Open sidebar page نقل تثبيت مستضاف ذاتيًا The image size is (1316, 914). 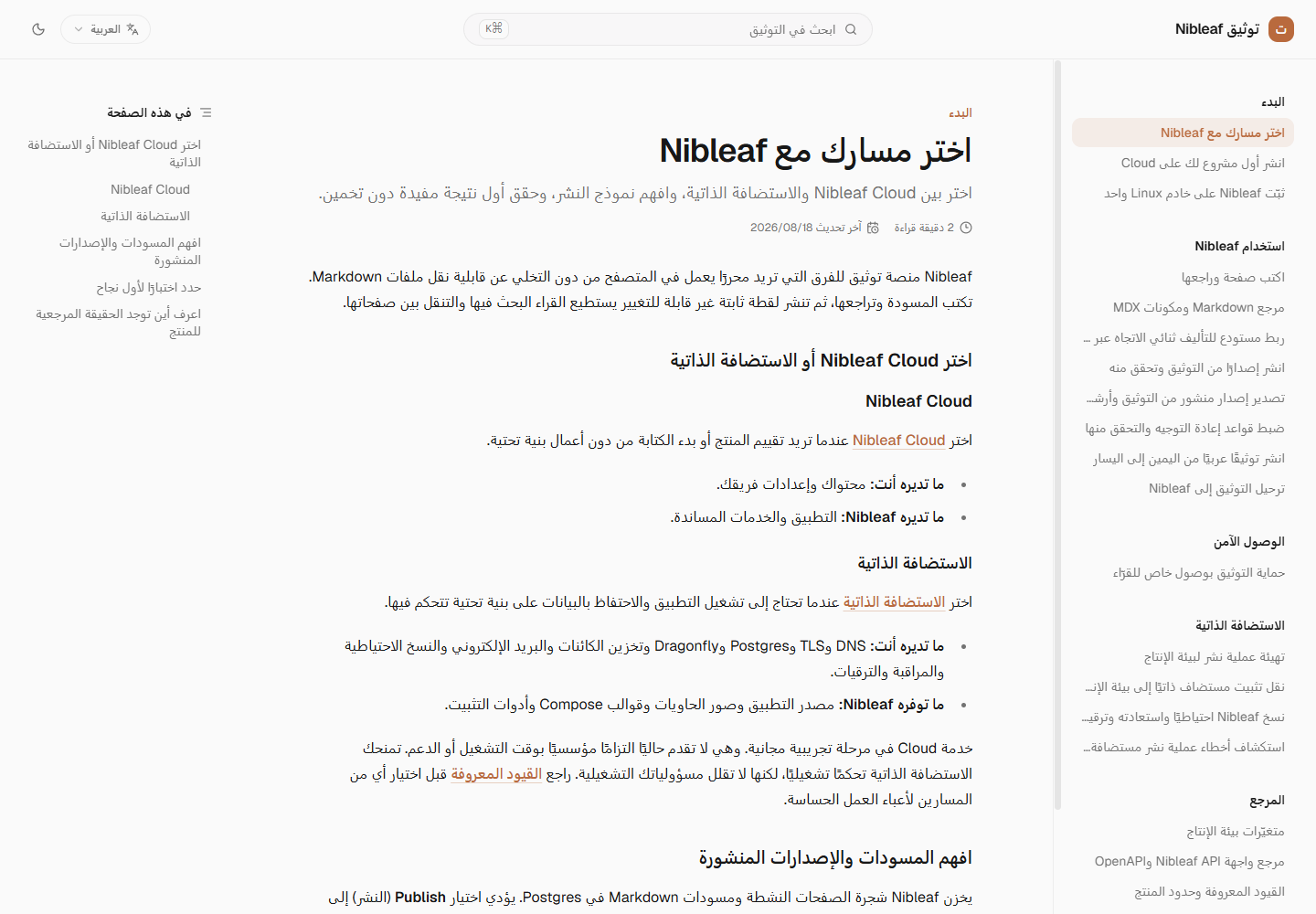pyautogui.click(x=1184, y=686)
